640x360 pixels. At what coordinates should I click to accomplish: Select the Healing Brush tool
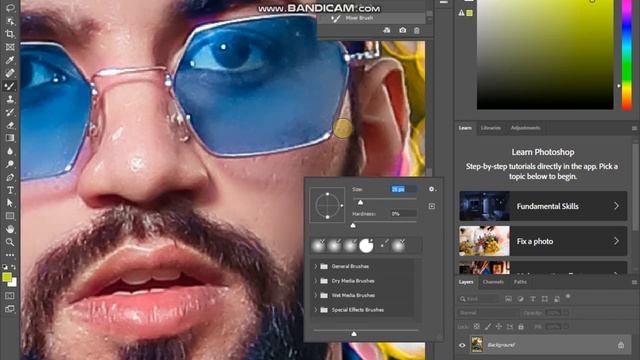pyautogui.click(x=10, y=73)
